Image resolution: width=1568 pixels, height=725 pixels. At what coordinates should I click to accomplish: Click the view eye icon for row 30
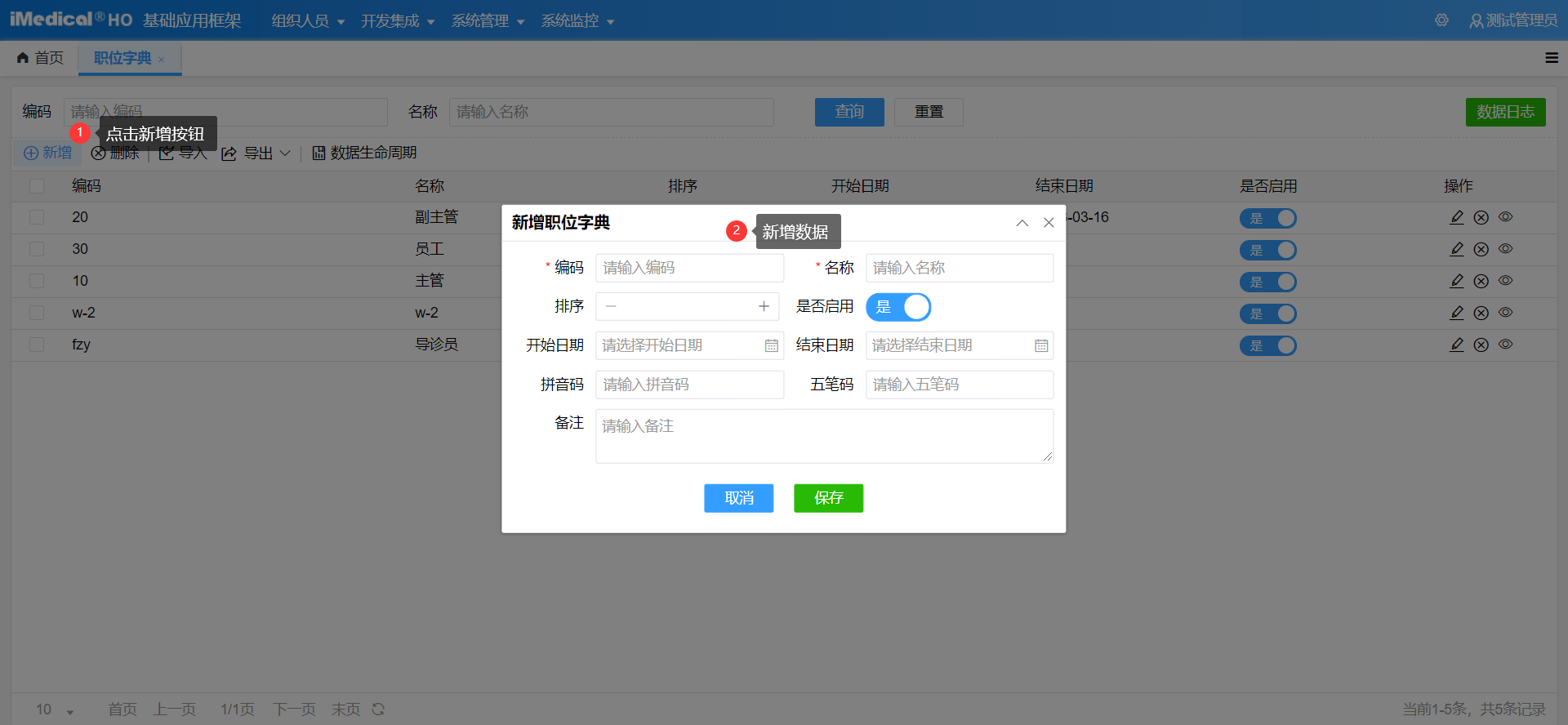tap(1506, 249)
